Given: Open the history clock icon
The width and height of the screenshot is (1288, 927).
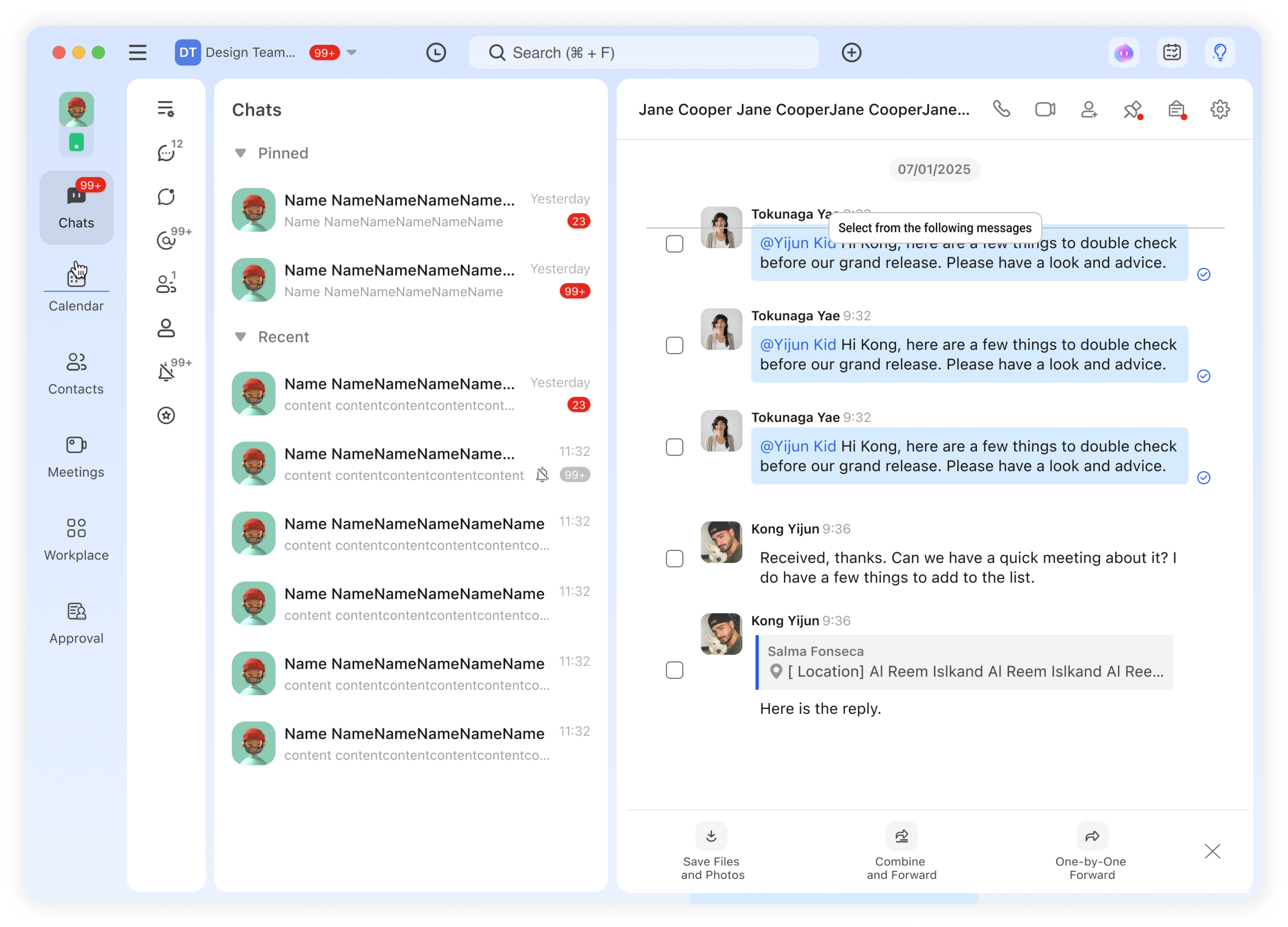Looking at the screenshot, I should (436, 53).
